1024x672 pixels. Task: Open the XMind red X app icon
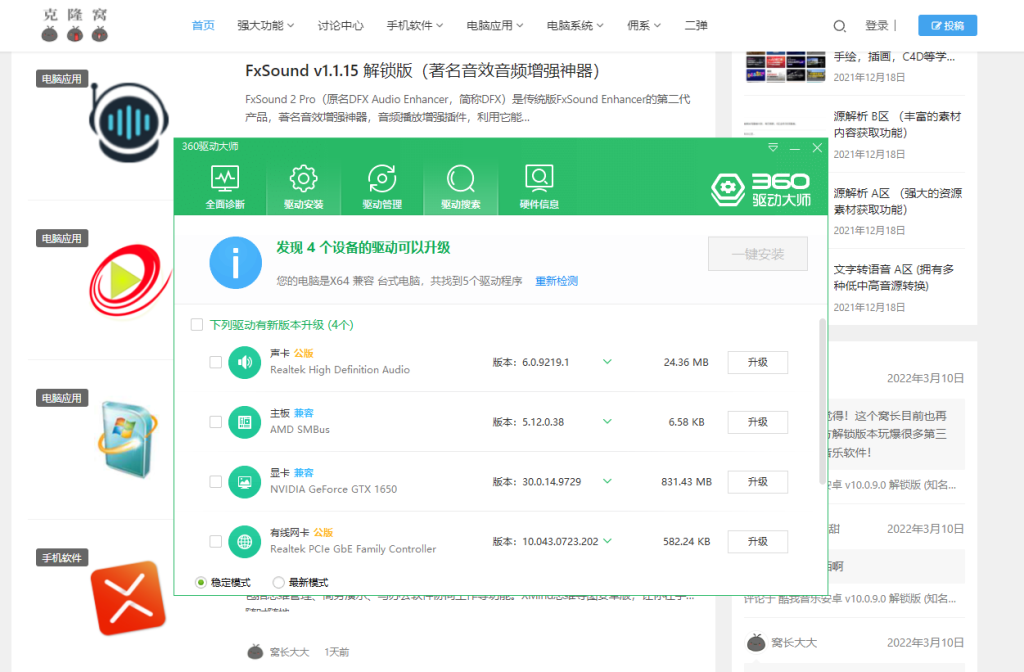(x=128, y=598)
